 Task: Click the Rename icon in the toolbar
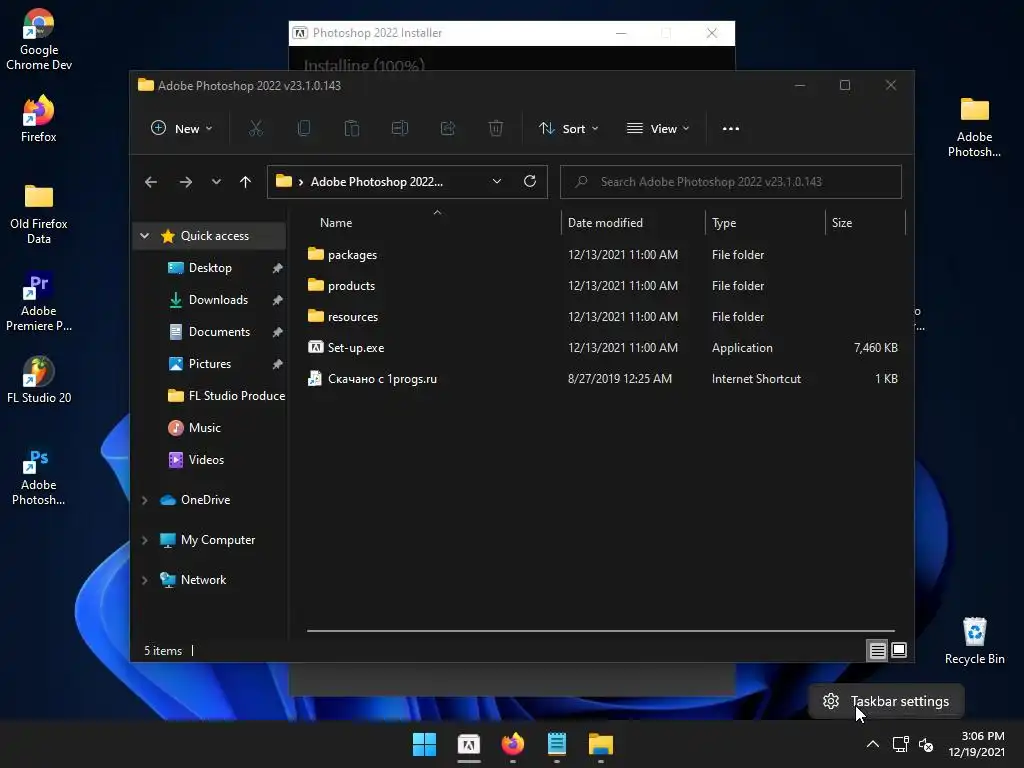point(400,129)
